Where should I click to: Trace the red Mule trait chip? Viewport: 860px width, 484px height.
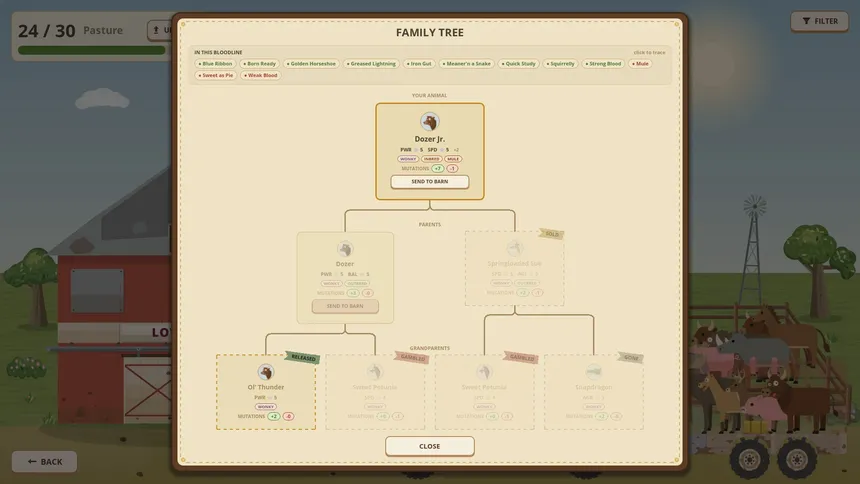pyautogui.click(x=640, y=64)
